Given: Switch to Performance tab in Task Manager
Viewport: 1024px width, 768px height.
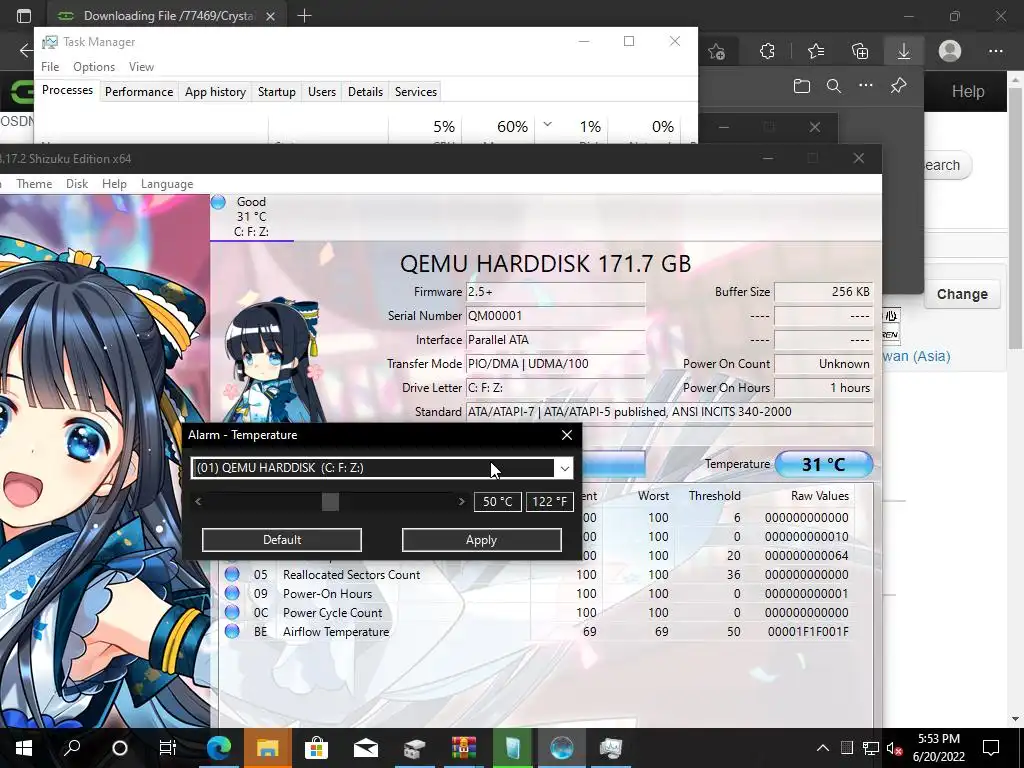Looking at the screenshot, I should click(138, 91).
